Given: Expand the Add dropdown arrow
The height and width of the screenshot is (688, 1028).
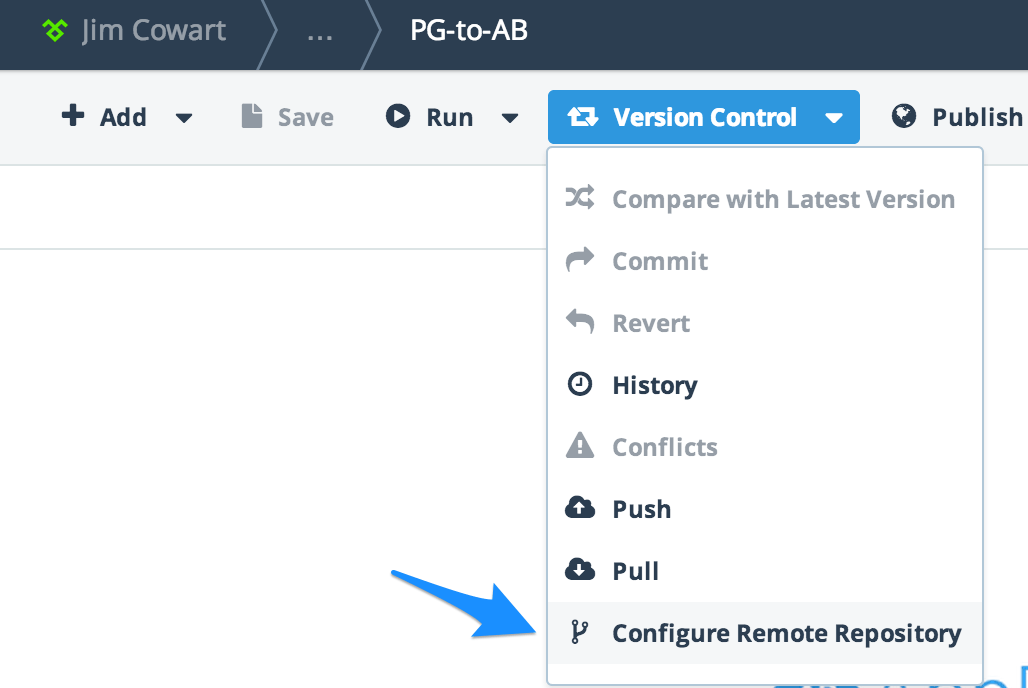Looking at the screenshot, I should (184, 118).
